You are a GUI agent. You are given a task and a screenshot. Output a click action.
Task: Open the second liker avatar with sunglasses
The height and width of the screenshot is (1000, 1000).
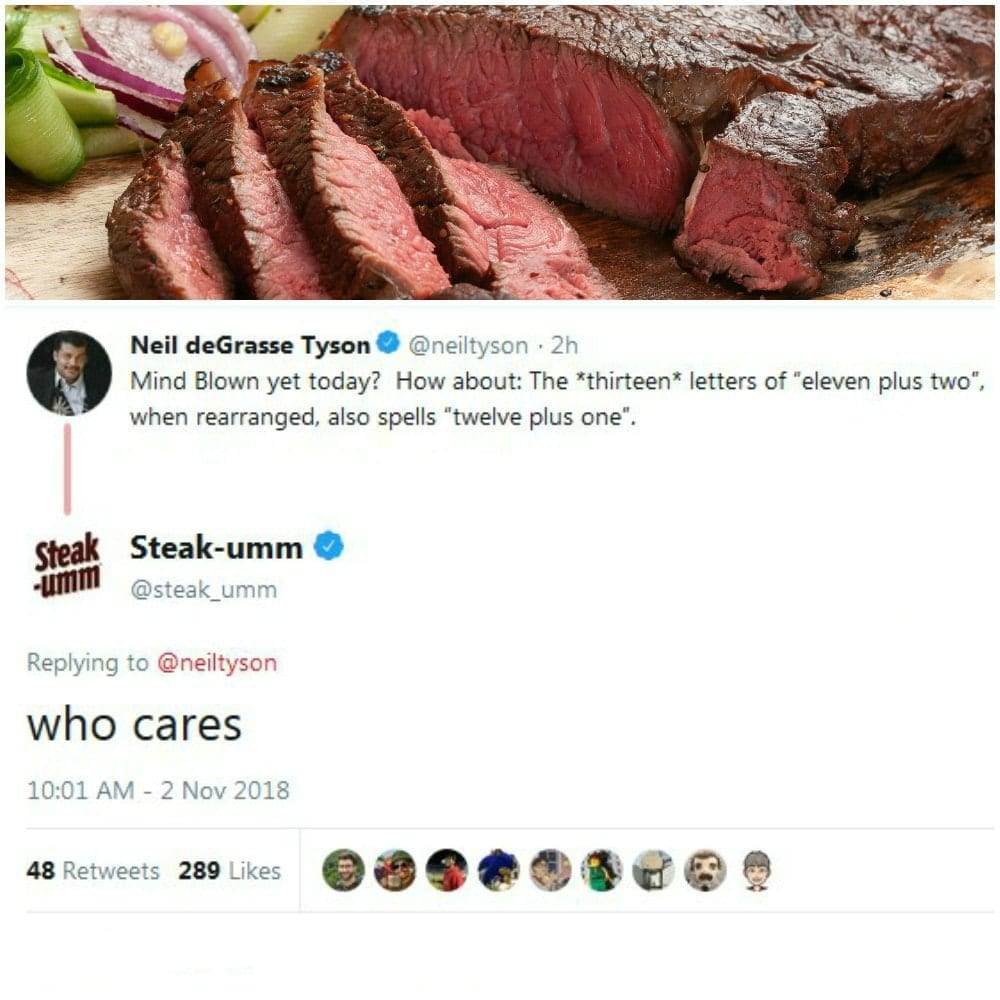(395, 870)
